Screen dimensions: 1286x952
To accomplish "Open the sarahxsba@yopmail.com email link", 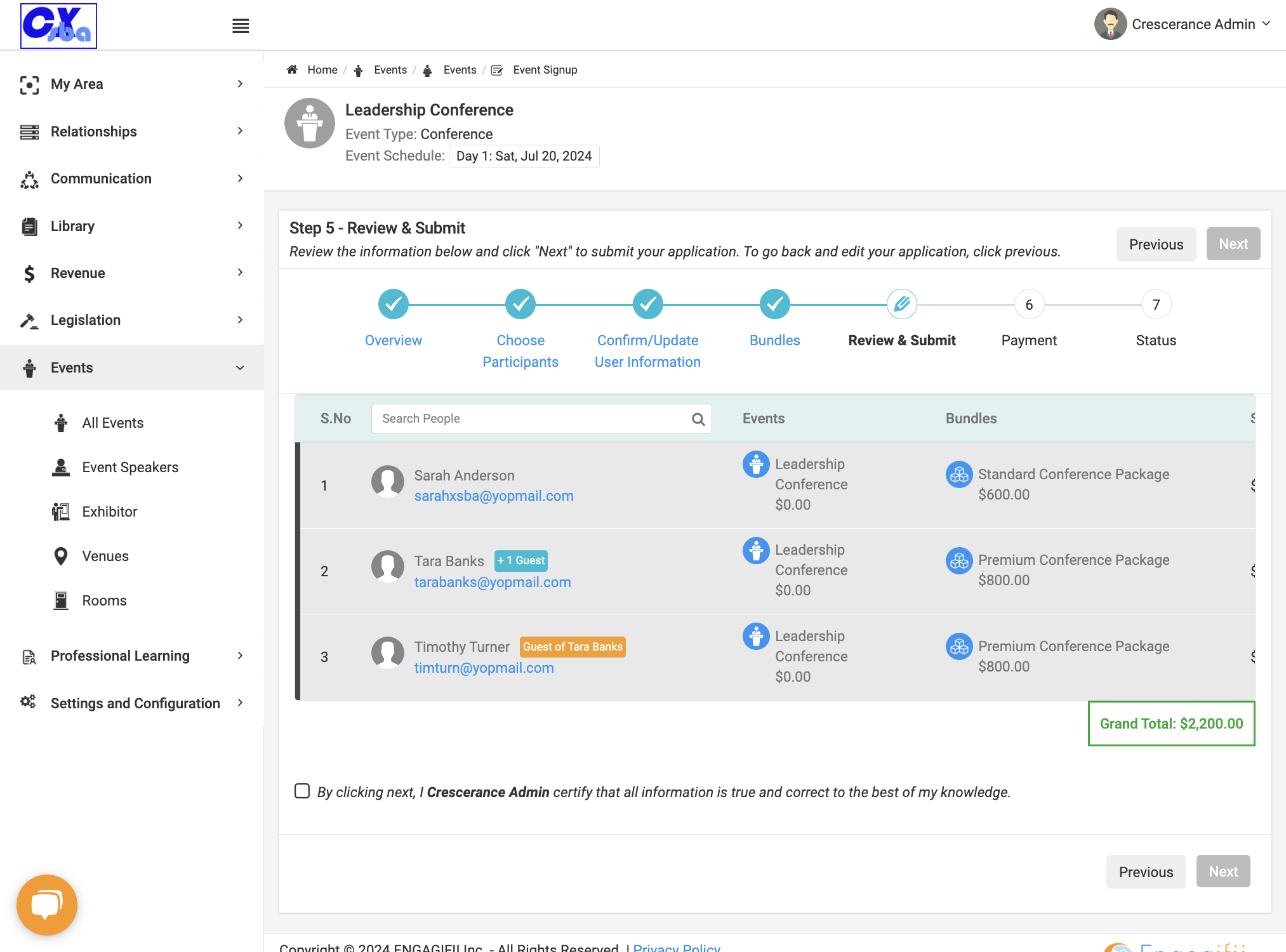I will pyautogui.click(x=494, y=496).
